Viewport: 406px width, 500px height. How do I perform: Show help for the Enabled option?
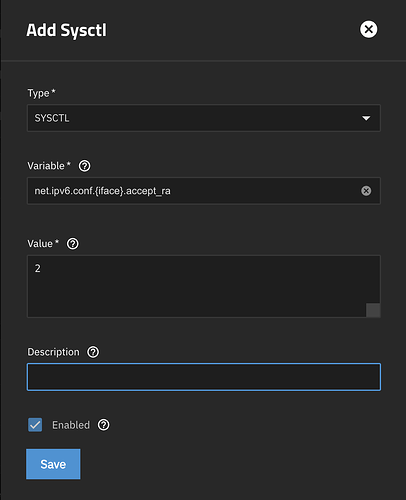pos(104,425)
